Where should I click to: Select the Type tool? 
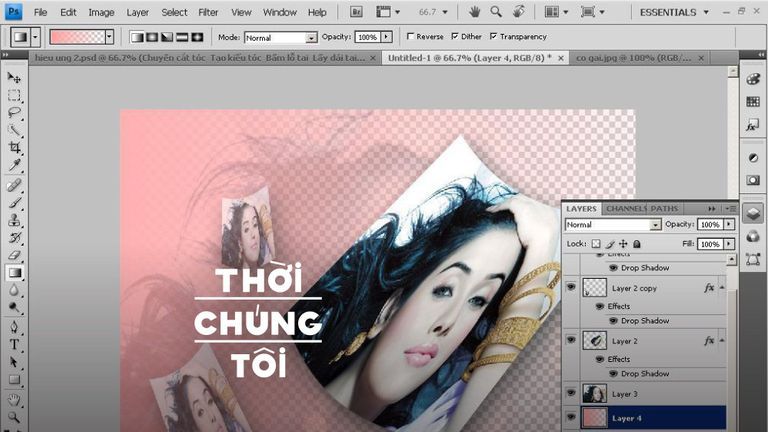pyautogui.click(x=14, y=345)
